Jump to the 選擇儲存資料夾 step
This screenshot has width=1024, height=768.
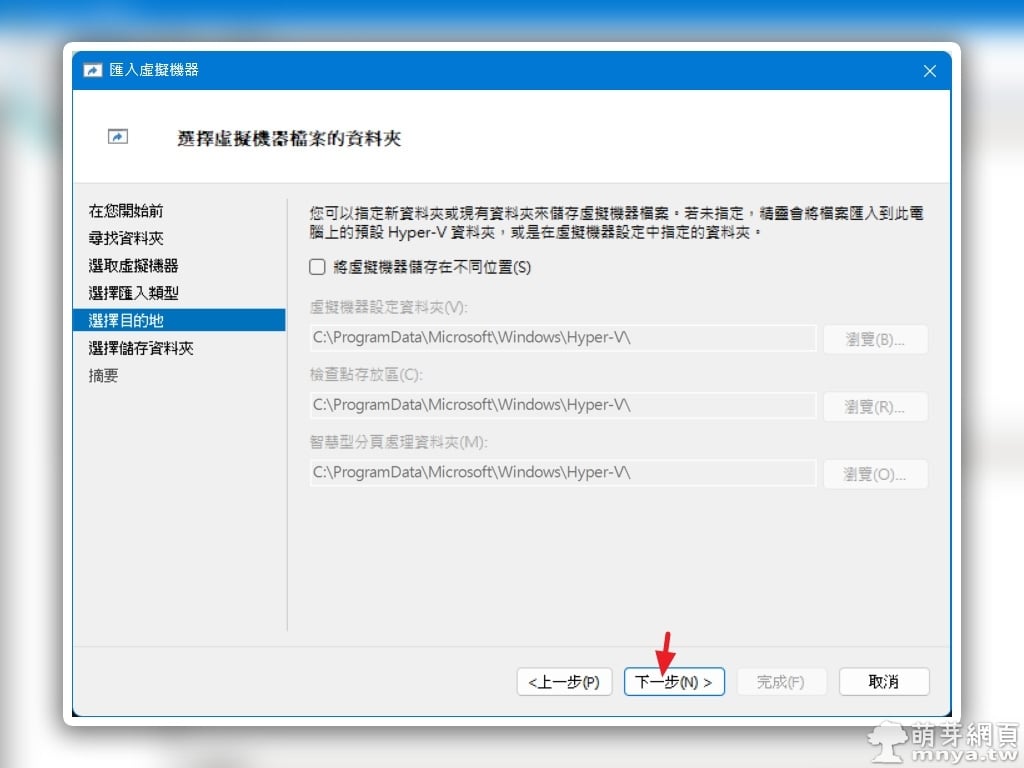[x=140, y=348]
